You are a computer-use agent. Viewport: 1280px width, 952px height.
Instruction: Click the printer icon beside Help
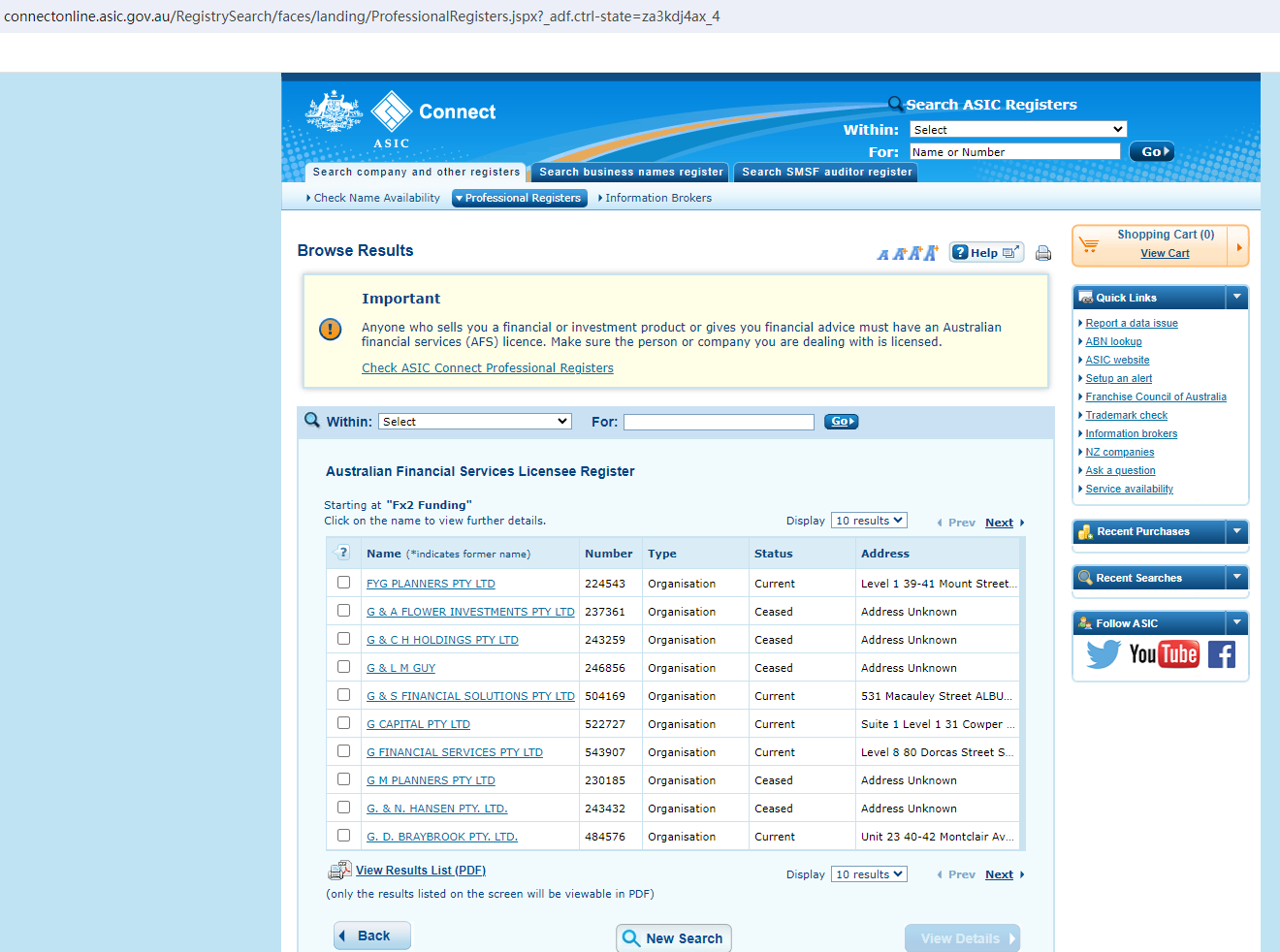1043,253
